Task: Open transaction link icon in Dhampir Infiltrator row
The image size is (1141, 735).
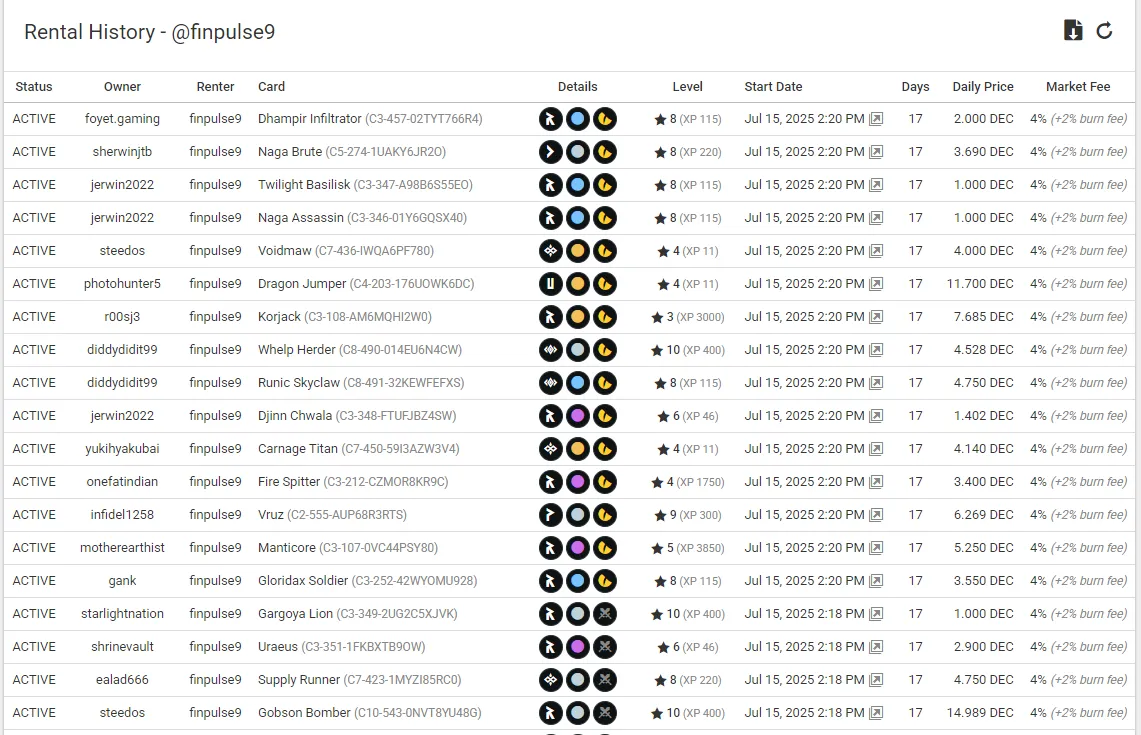Action: (x=876, y=119)
